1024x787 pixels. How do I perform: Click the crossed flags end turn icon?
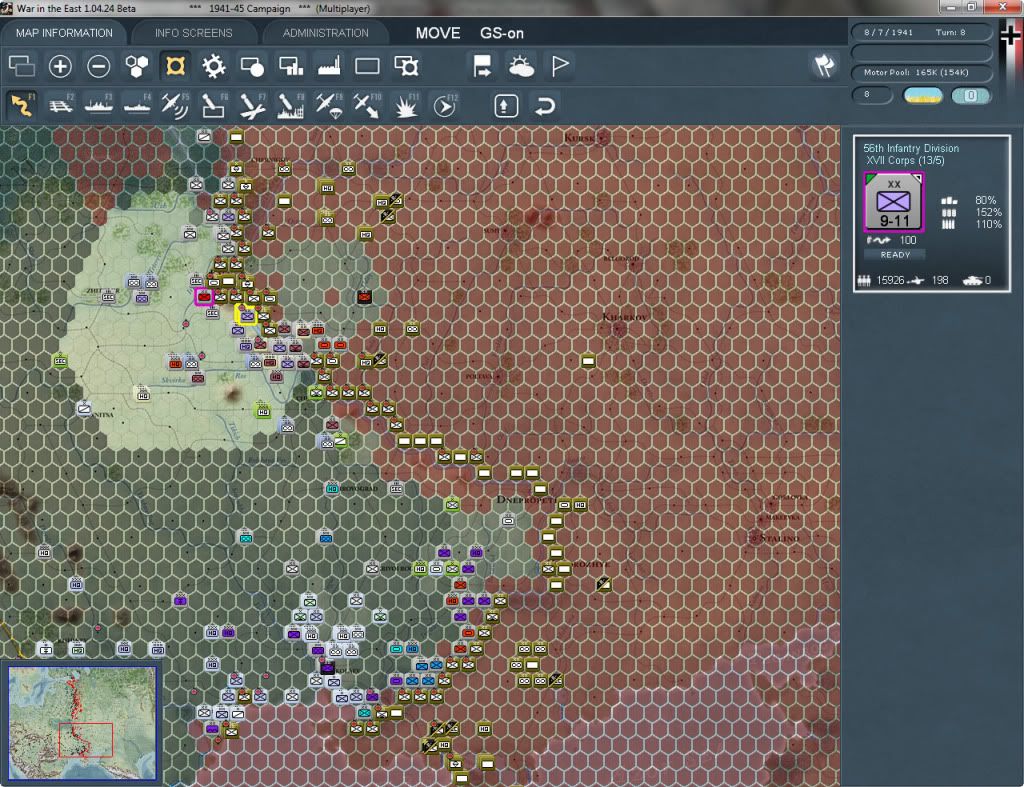tap(825, 65)
